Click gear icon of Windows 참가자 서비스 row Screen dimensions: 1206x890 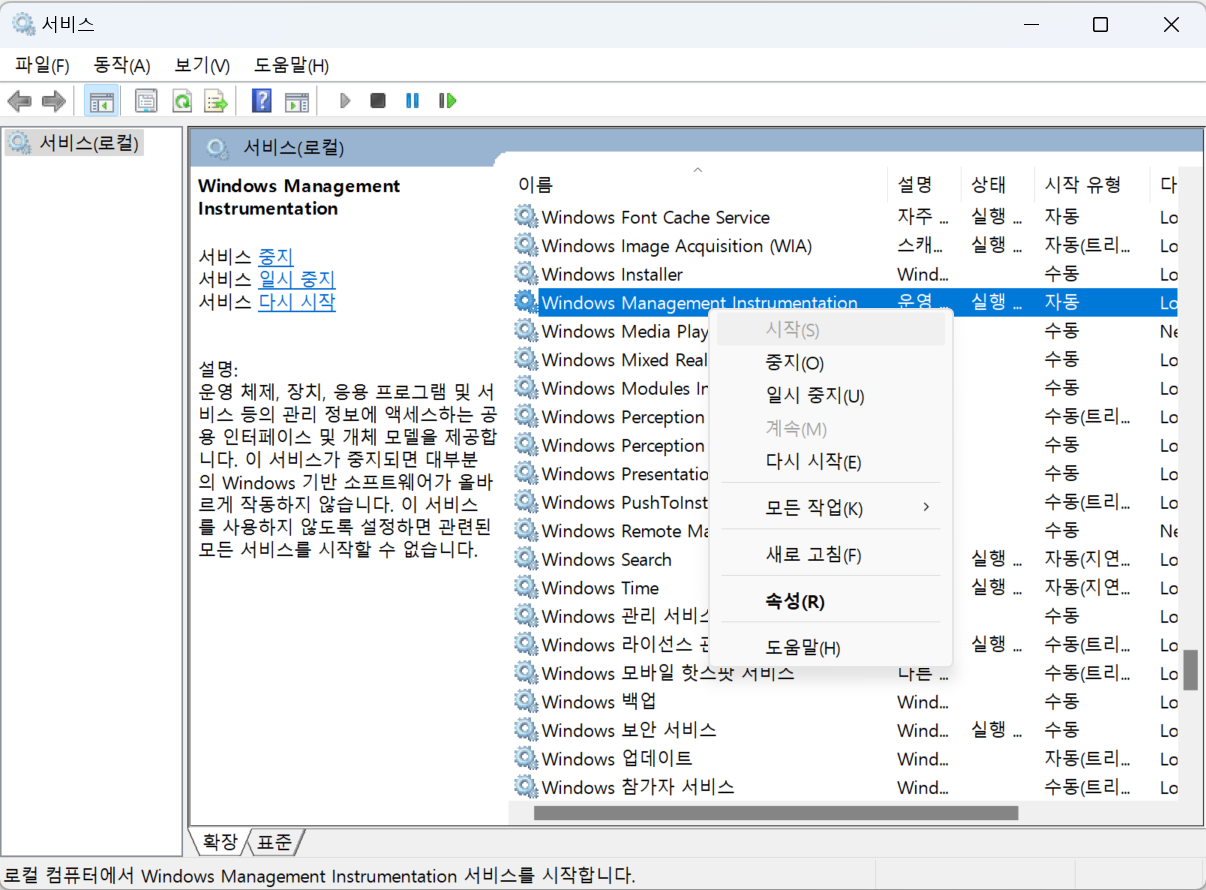point(525,787)
